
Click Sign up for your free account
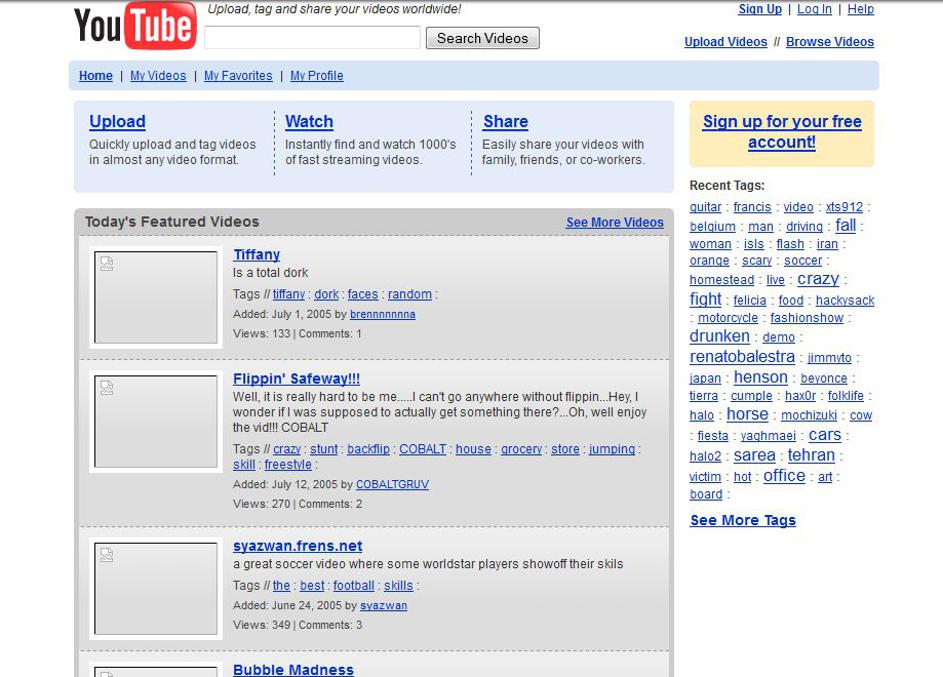click(x=781, y=132)
